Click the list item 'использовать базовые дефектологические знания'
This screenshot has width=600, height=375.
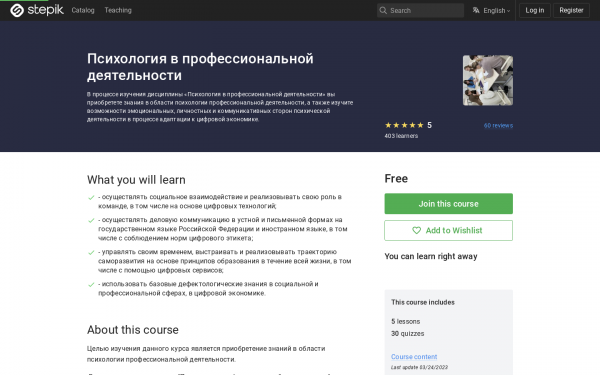click(208, 289)
